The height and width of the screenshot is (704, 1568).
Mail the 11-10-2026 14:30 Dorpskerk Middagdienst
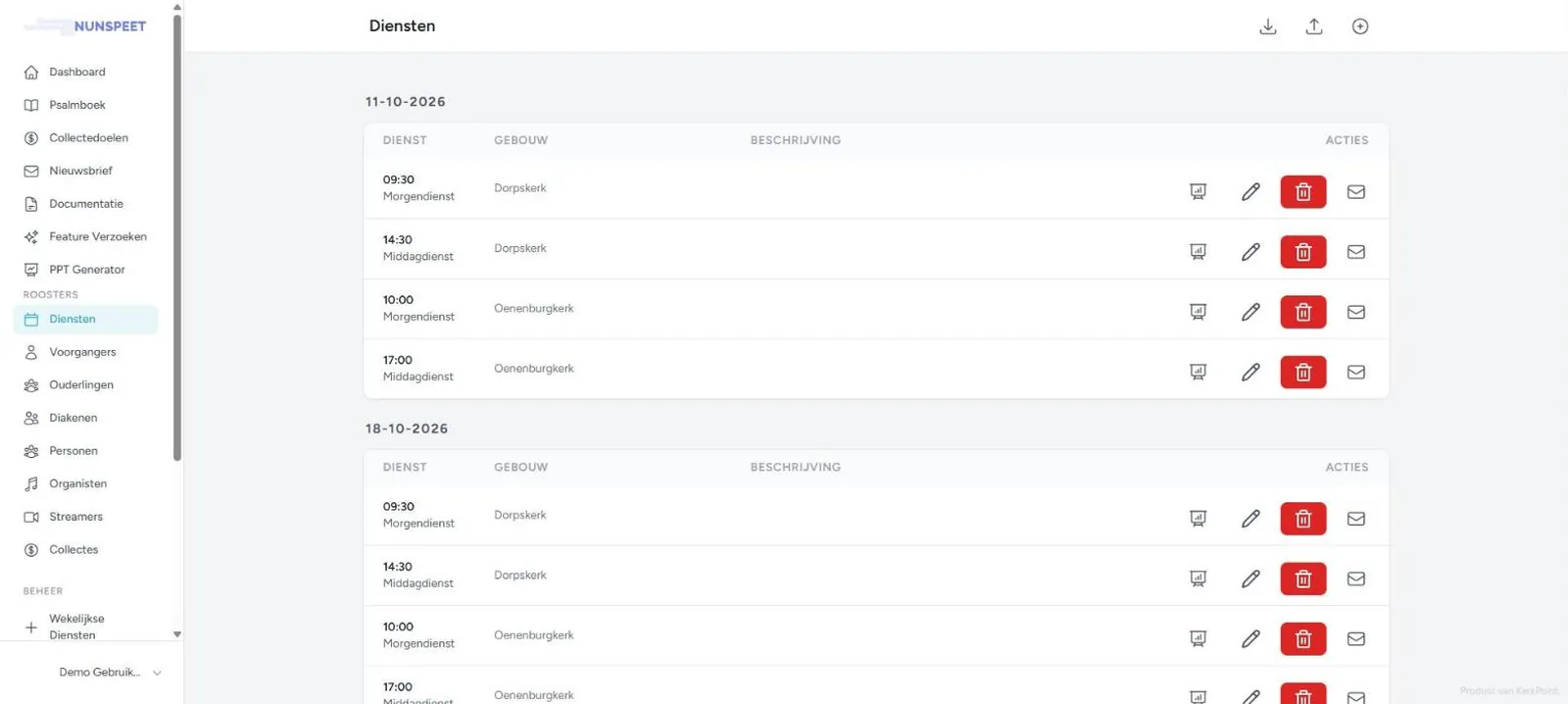1356,252
